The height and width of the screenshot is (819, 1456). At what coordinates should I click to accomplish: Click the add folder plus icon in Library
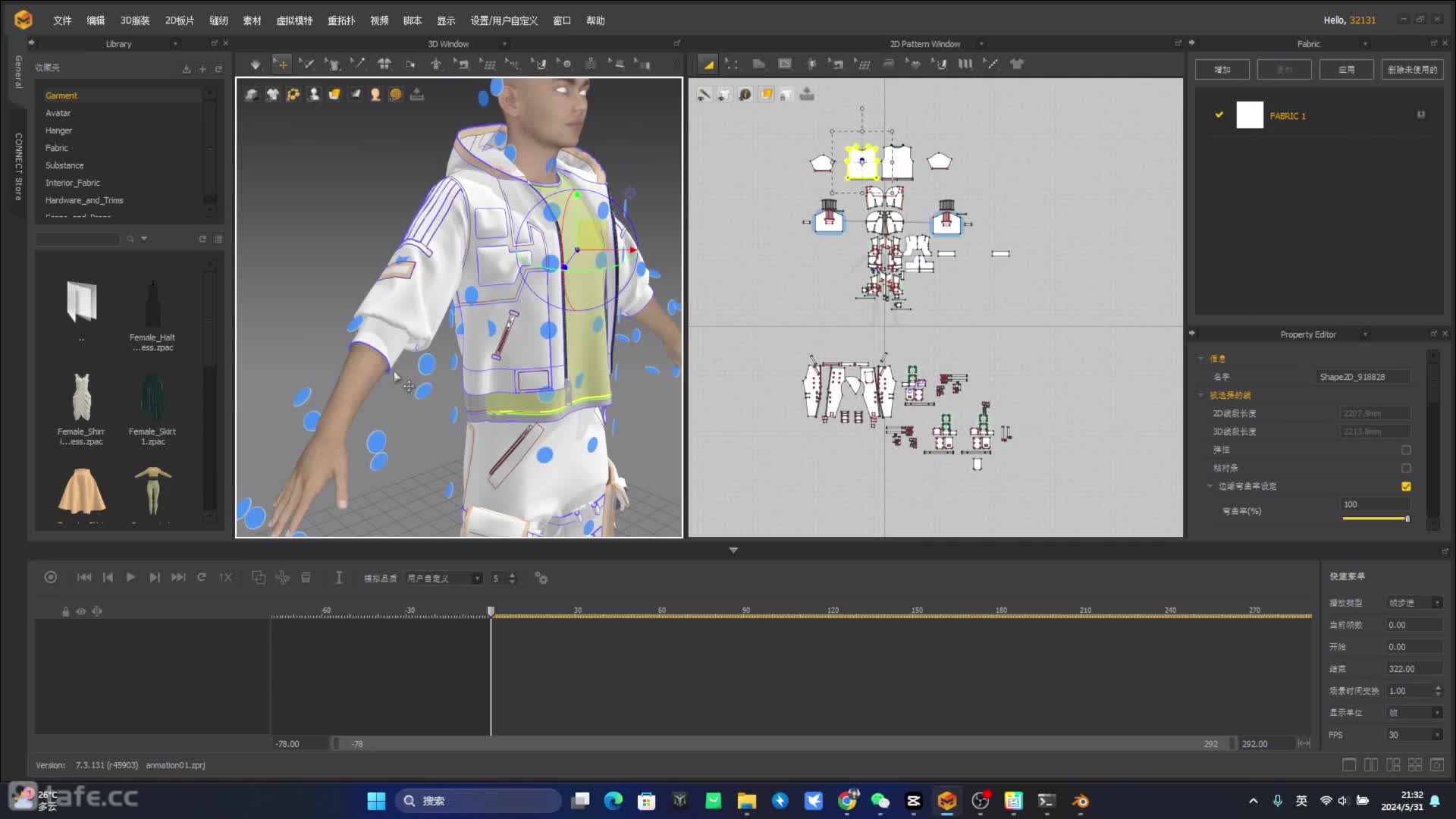[202, 69]
